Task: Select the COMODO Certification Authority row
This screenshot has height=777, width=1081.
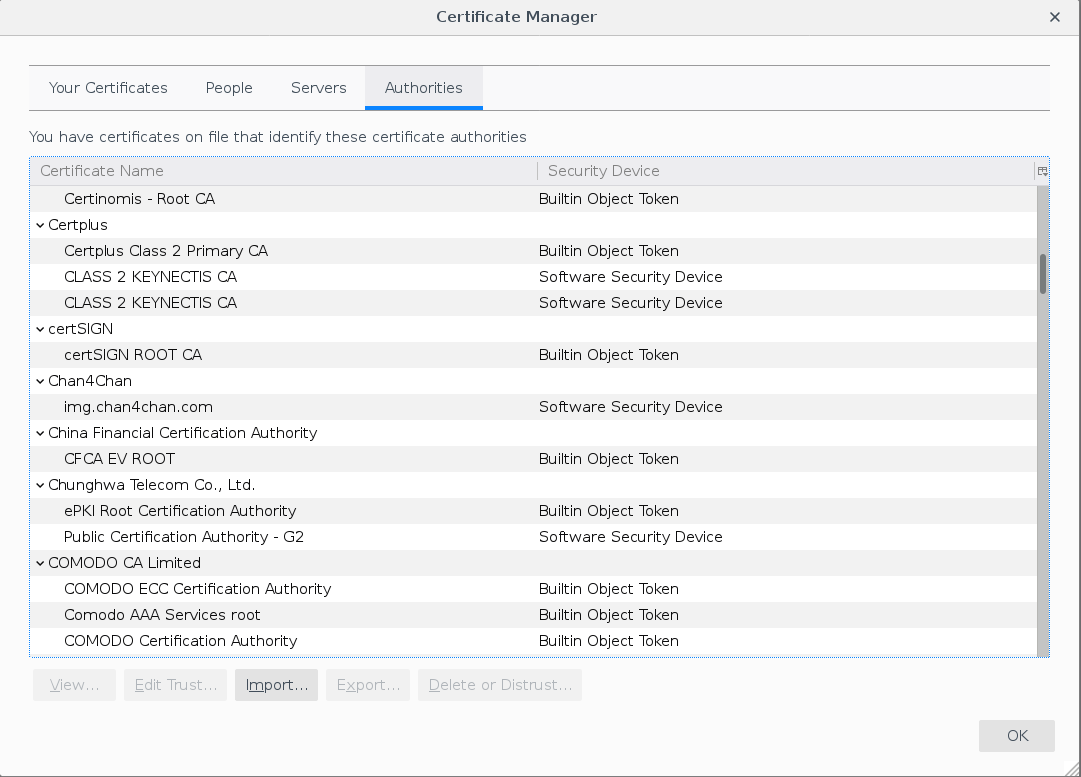Action: click(x=533, y=641)
